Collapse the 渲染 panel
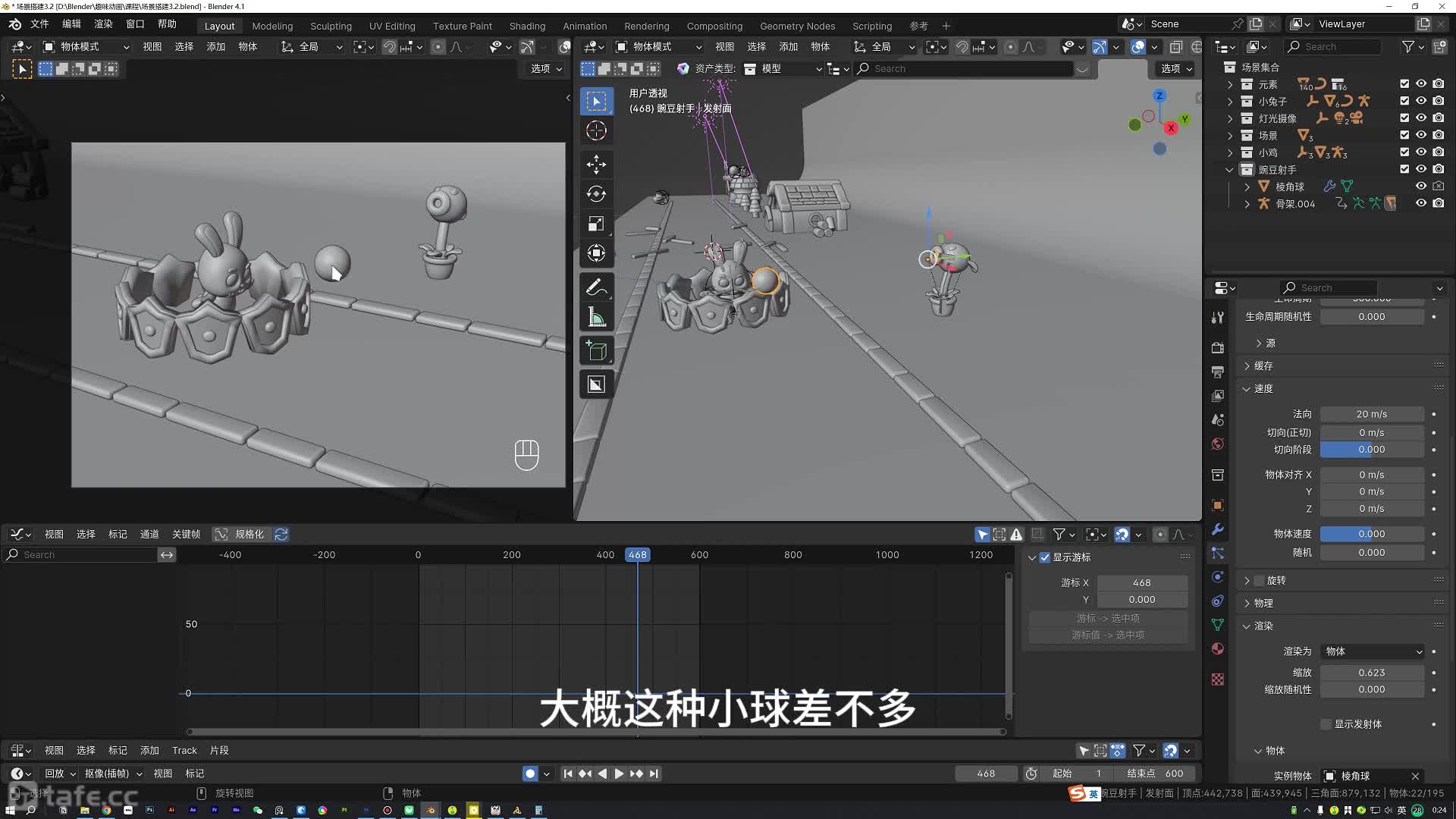 click(1263, 626)
